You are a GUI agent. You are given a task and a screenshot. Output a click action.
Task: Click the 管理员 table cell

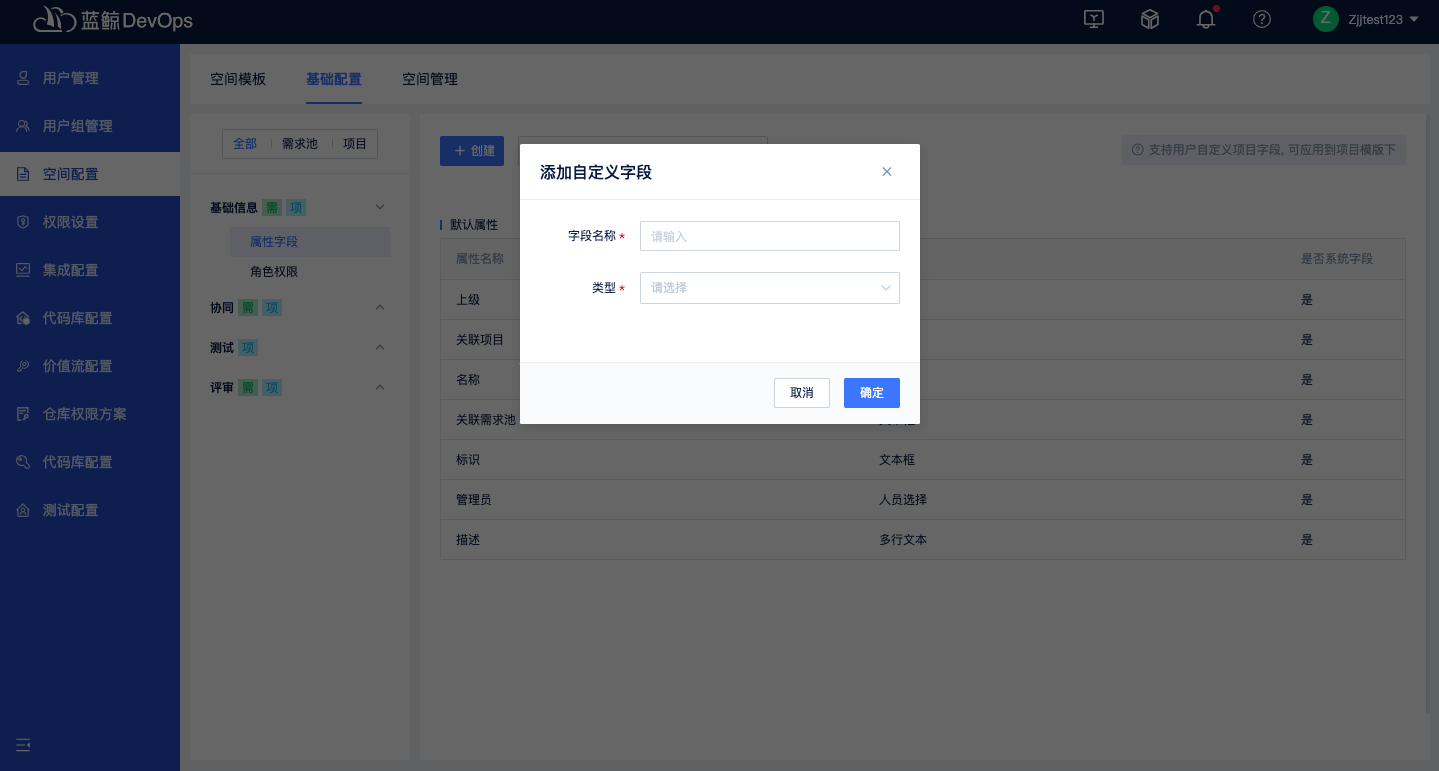pyautogui.click(x=474, y=500)
